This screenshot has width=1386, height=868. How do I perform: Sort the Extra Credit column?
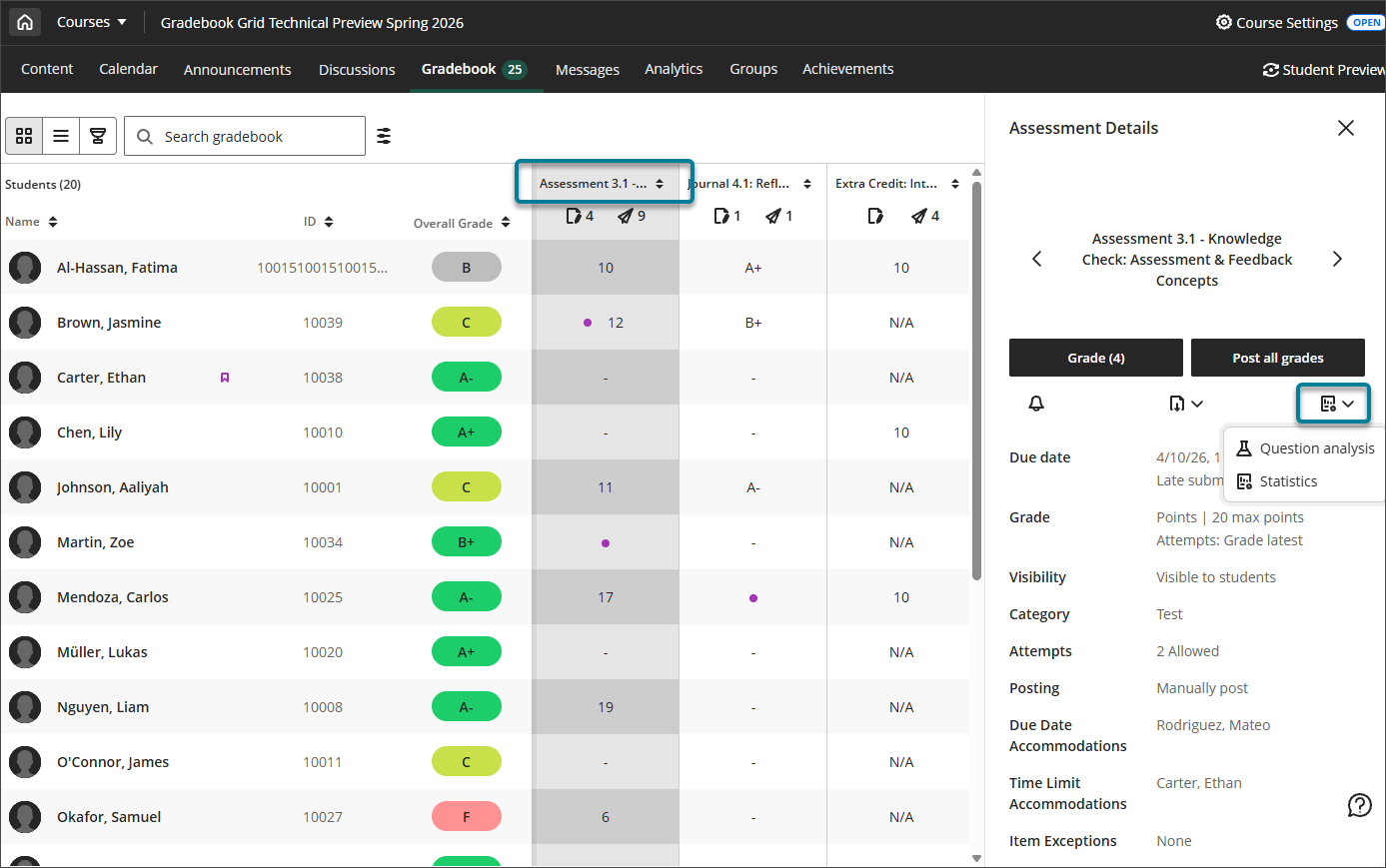[x=955, y=184]
